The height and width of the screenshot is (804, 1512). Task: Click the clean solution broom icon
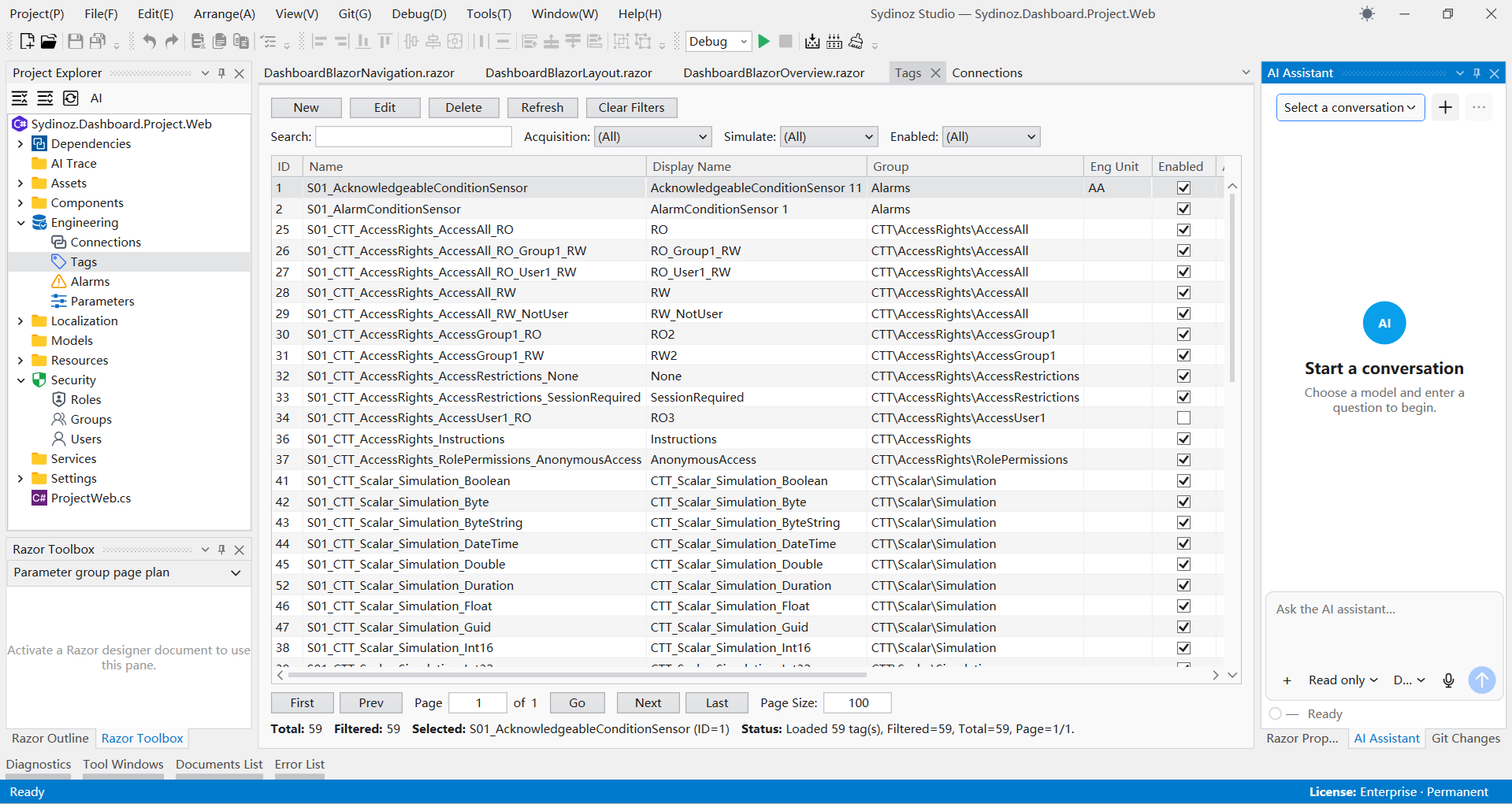(856, 41)
